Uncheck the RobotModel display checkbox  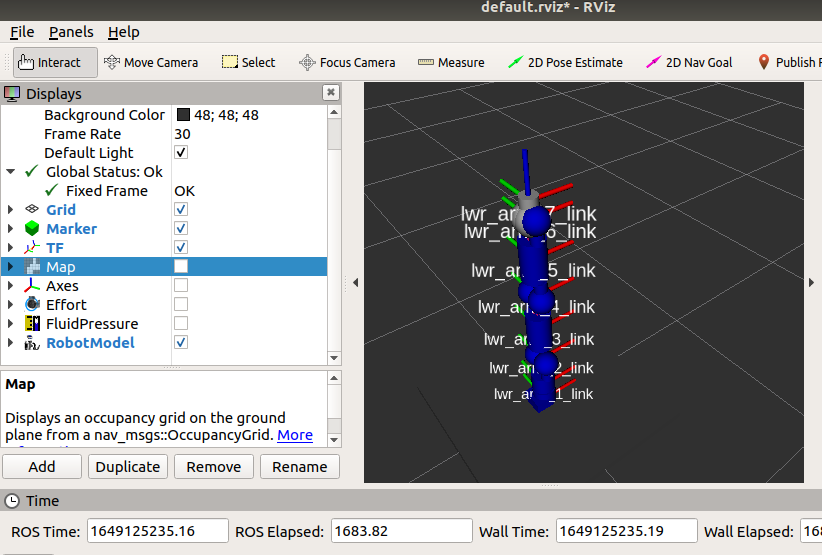(181, 343)
